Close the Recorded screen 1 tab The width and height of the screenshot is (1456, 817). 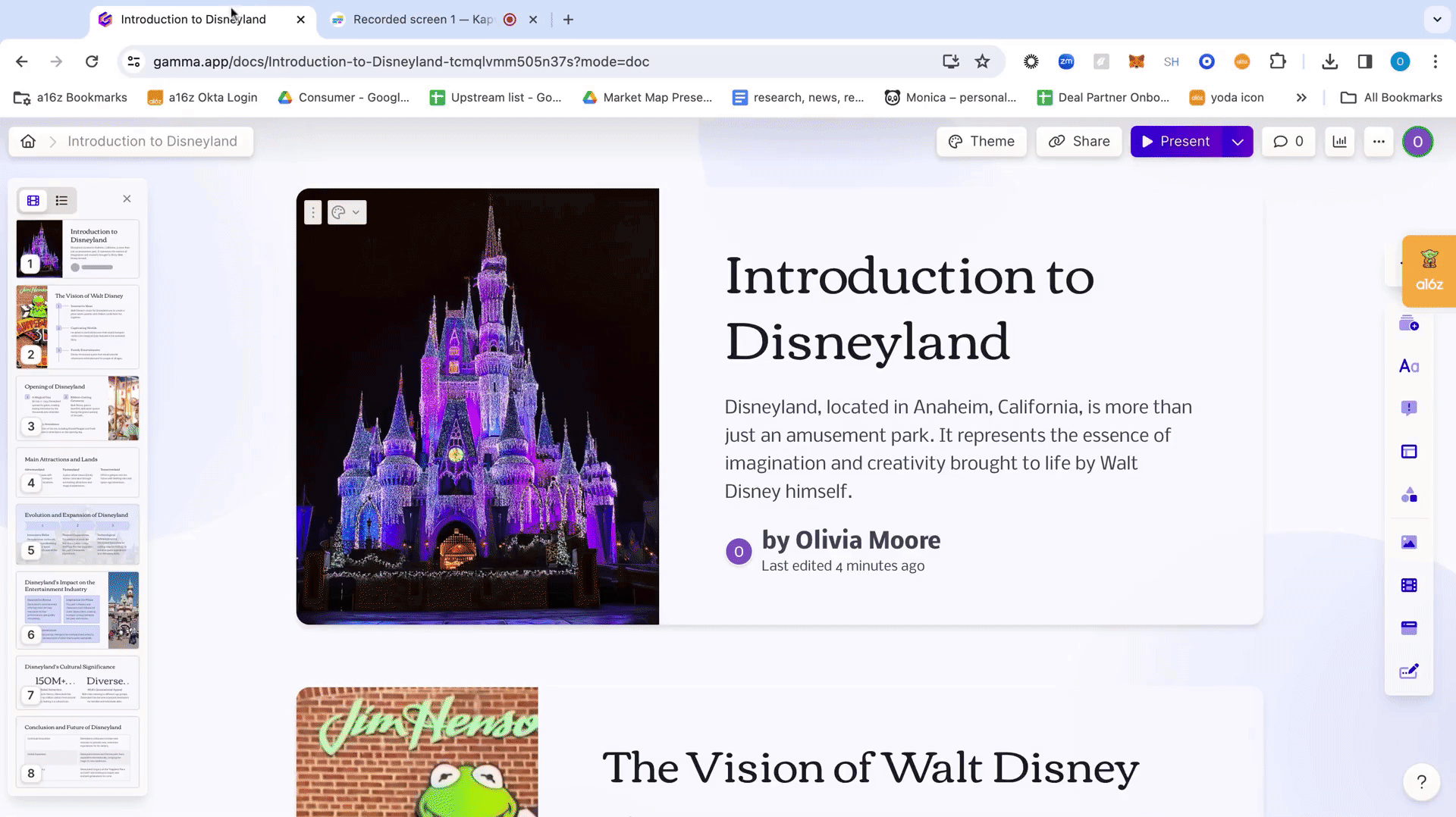(x=533, y=20)
